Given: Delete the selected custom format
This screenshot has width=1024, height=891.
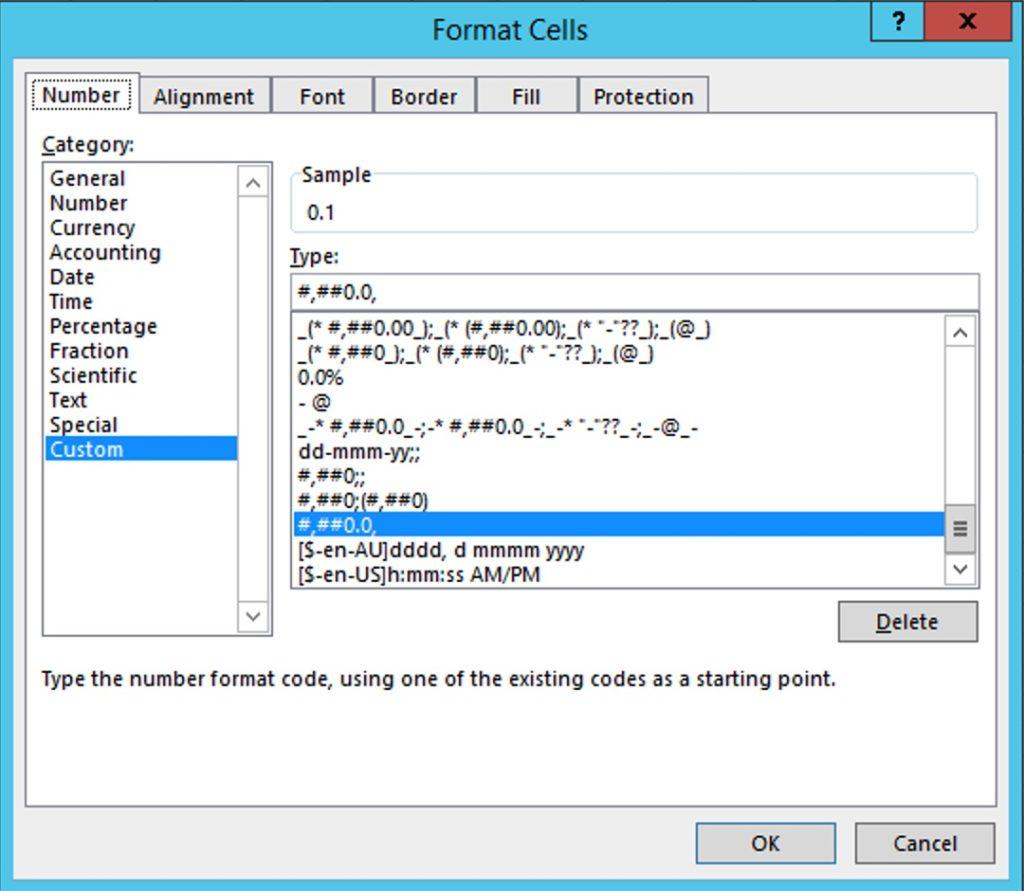Looking at the screenshot, I should click(907, 622).
